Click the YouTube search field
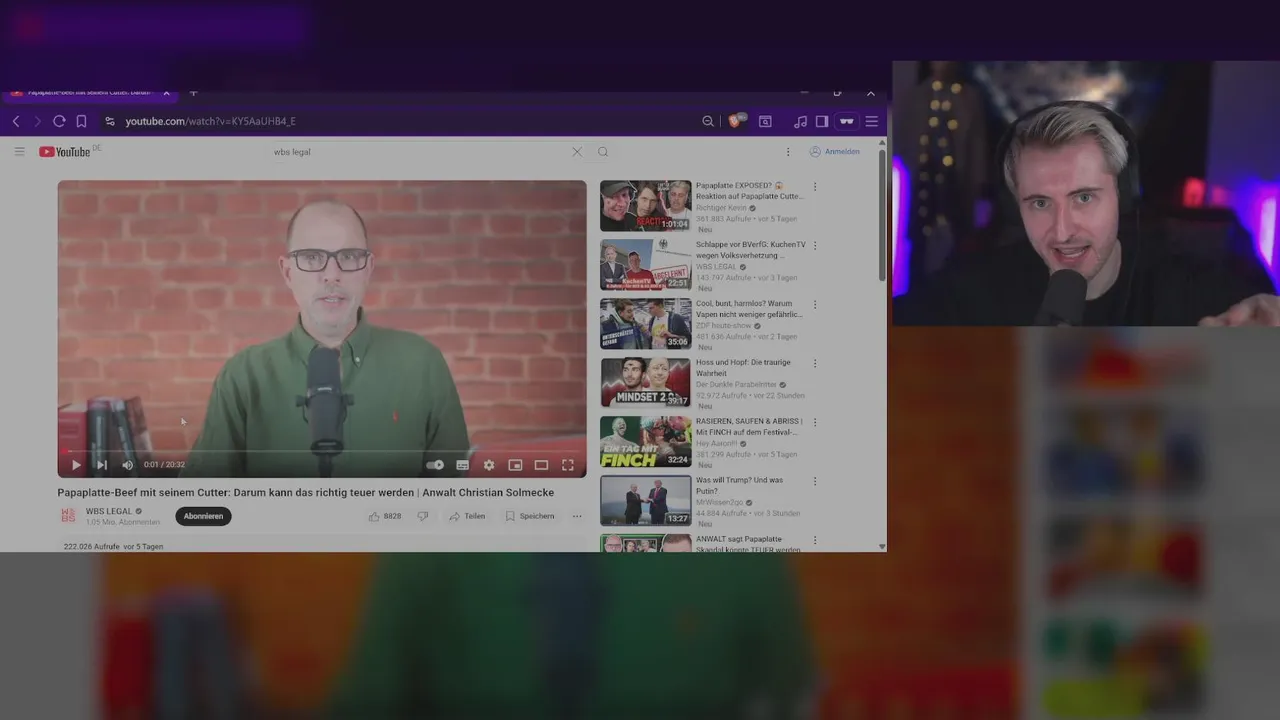 [x=420, y=152]
